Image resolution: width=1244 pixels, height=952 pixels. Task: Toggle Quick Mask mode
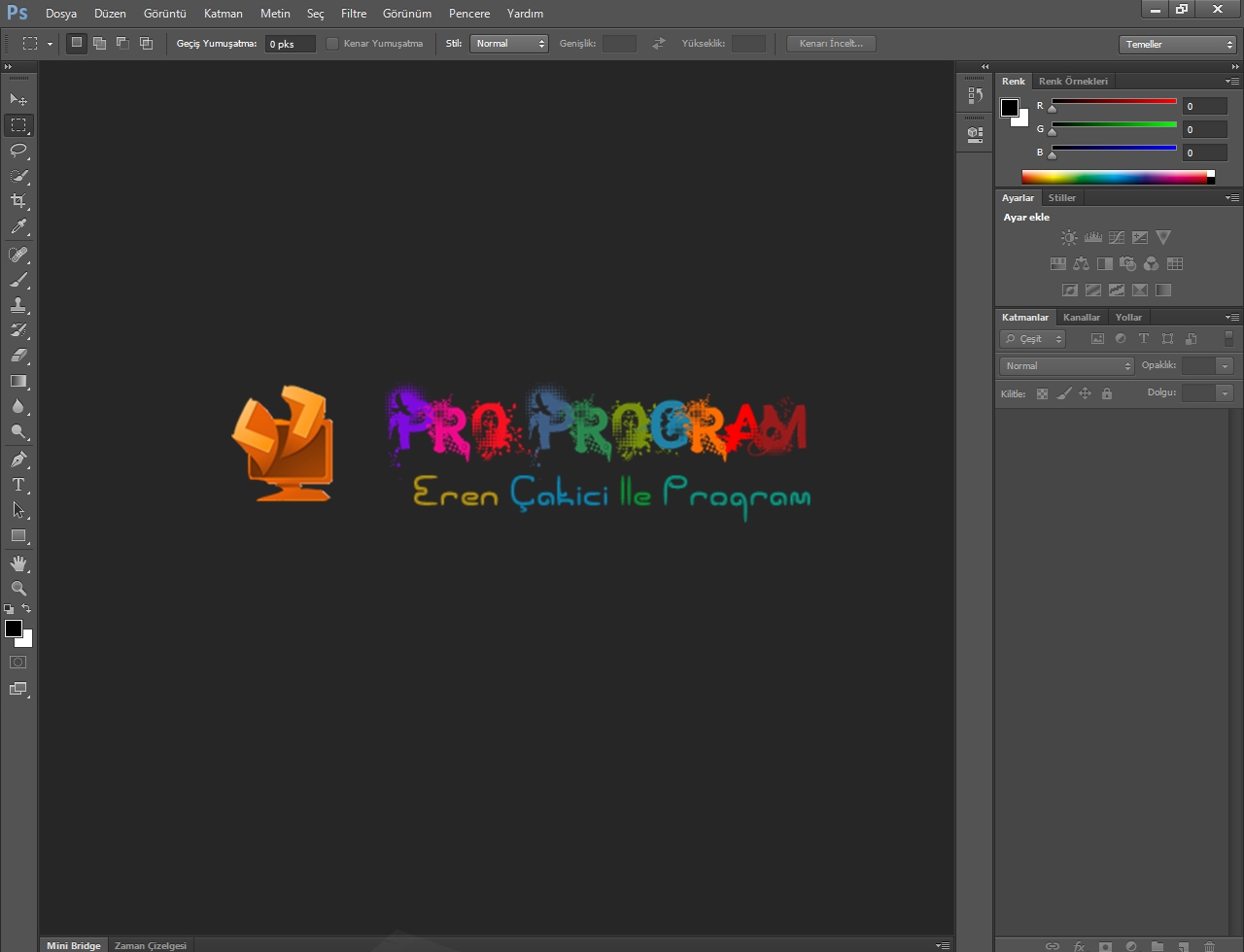[18, 663]
